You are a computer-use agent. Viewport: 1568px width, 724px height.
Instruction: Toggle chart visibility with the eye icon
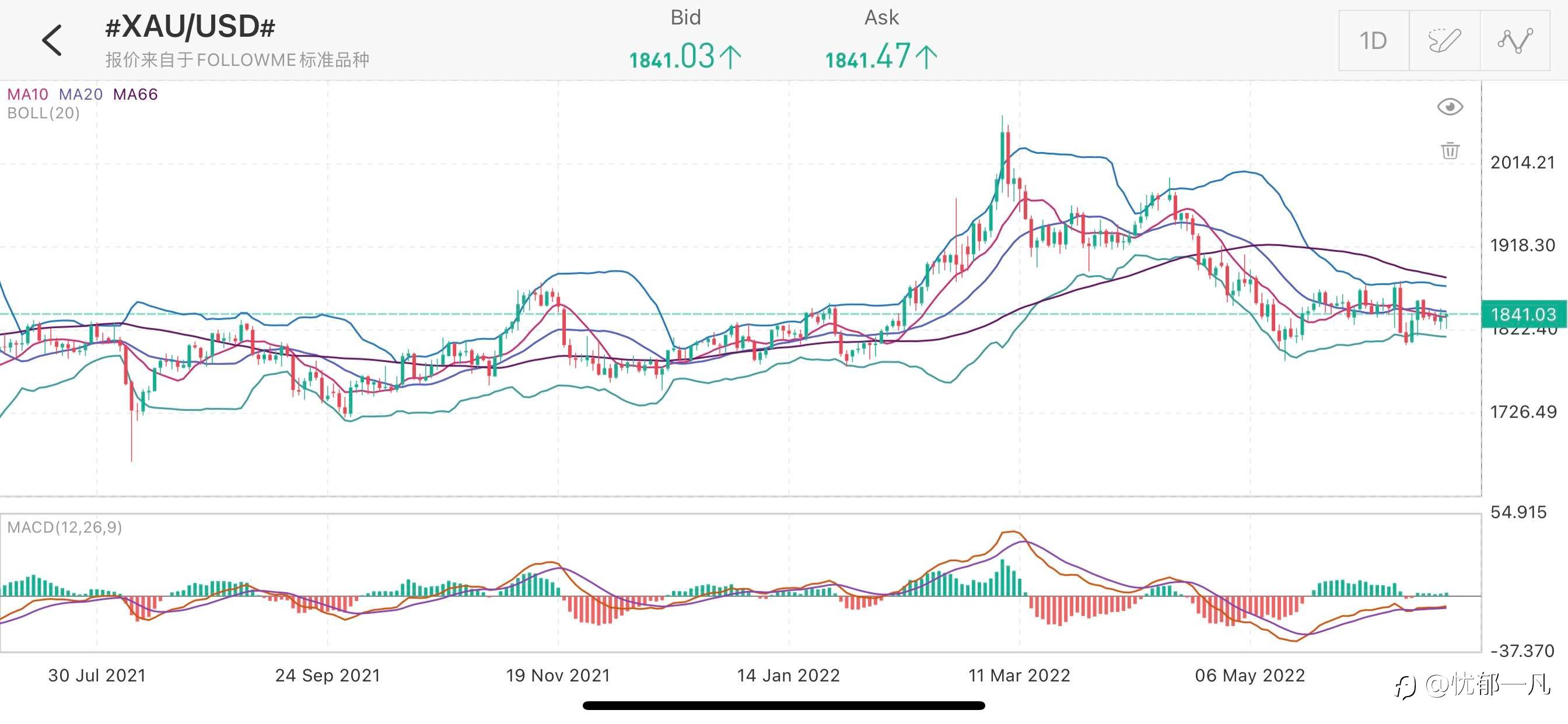click(1450, 107)
